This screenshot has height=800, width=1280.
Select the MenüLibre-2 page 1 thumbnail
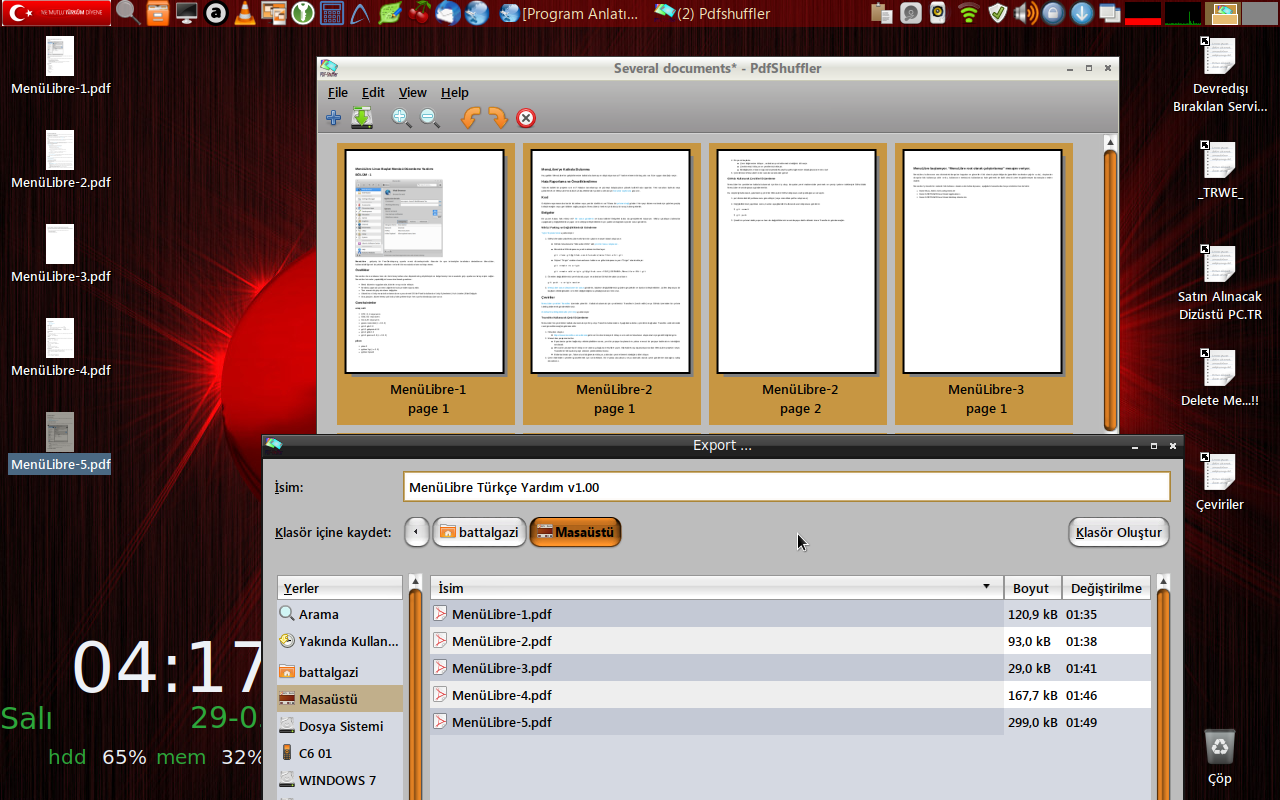click(x=612, y=284)
